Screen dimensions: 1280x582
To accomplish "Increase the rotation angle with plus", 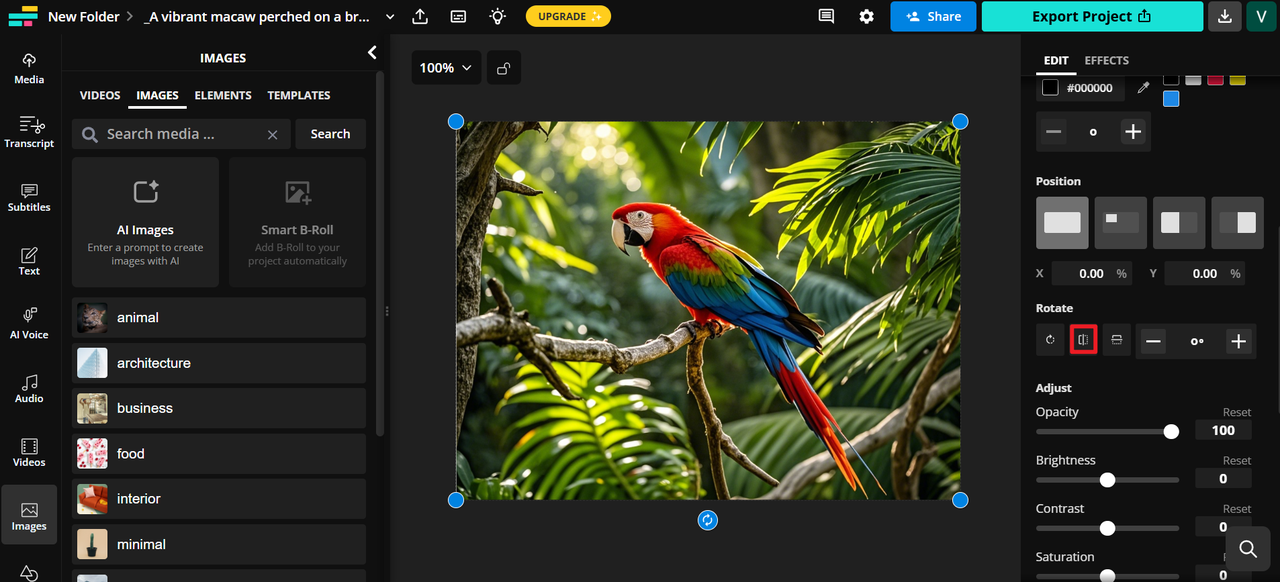I will pos(1238,341).
